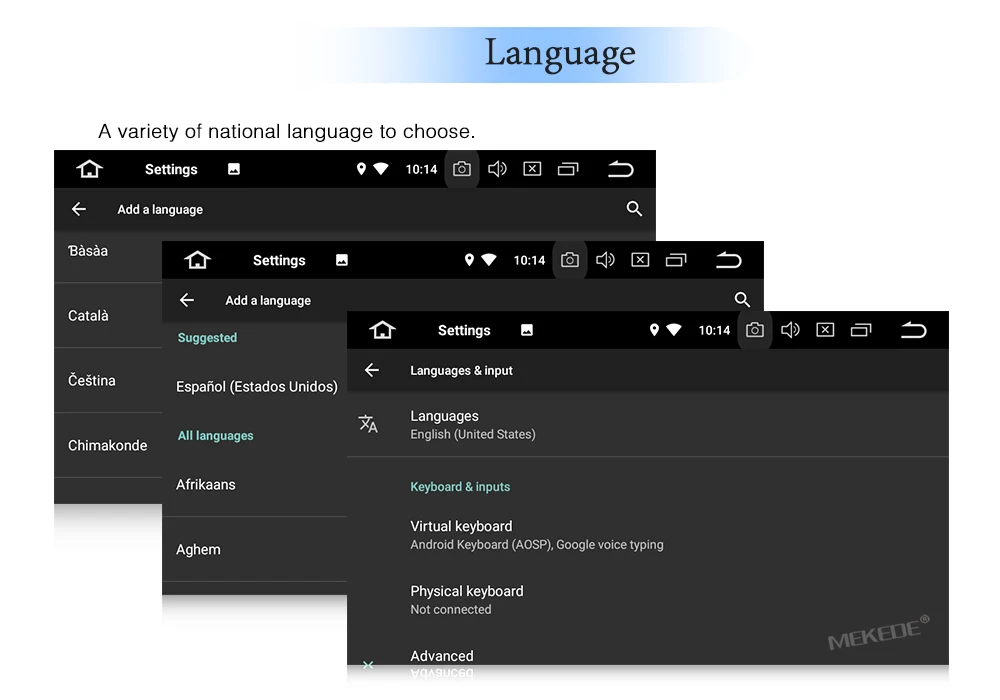Tap the translate icon beside Languages
This screenshot has height=700, width=1000.
click(368, 424)
